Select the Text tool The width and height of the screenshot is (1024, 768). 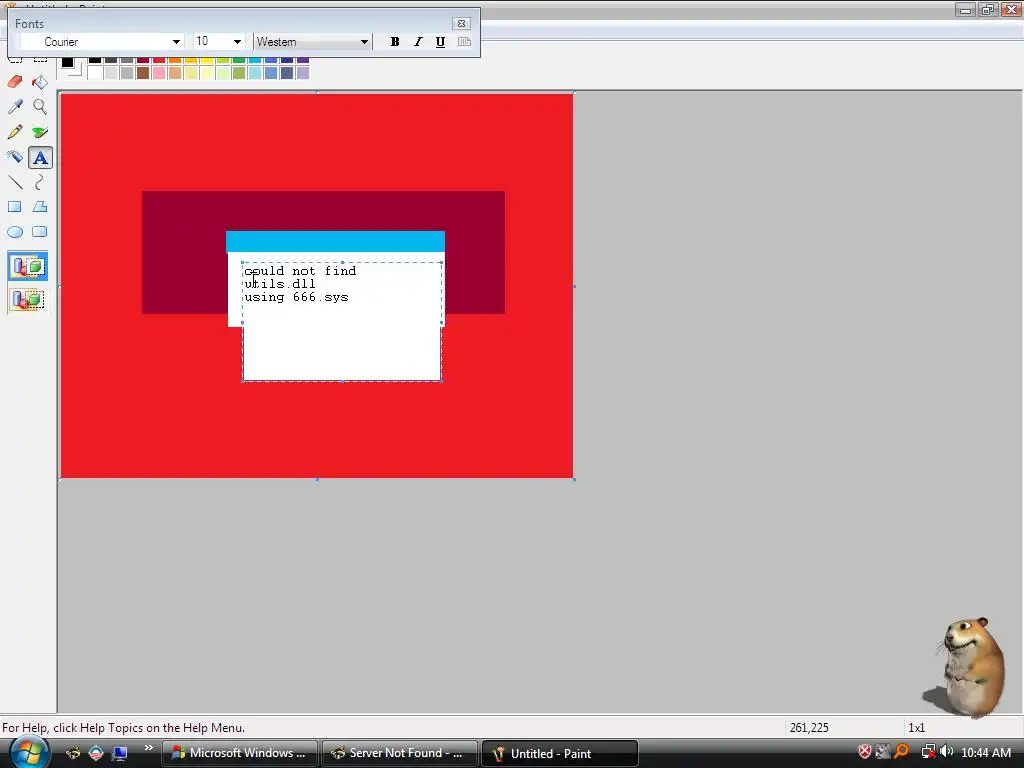pos(40,157)
